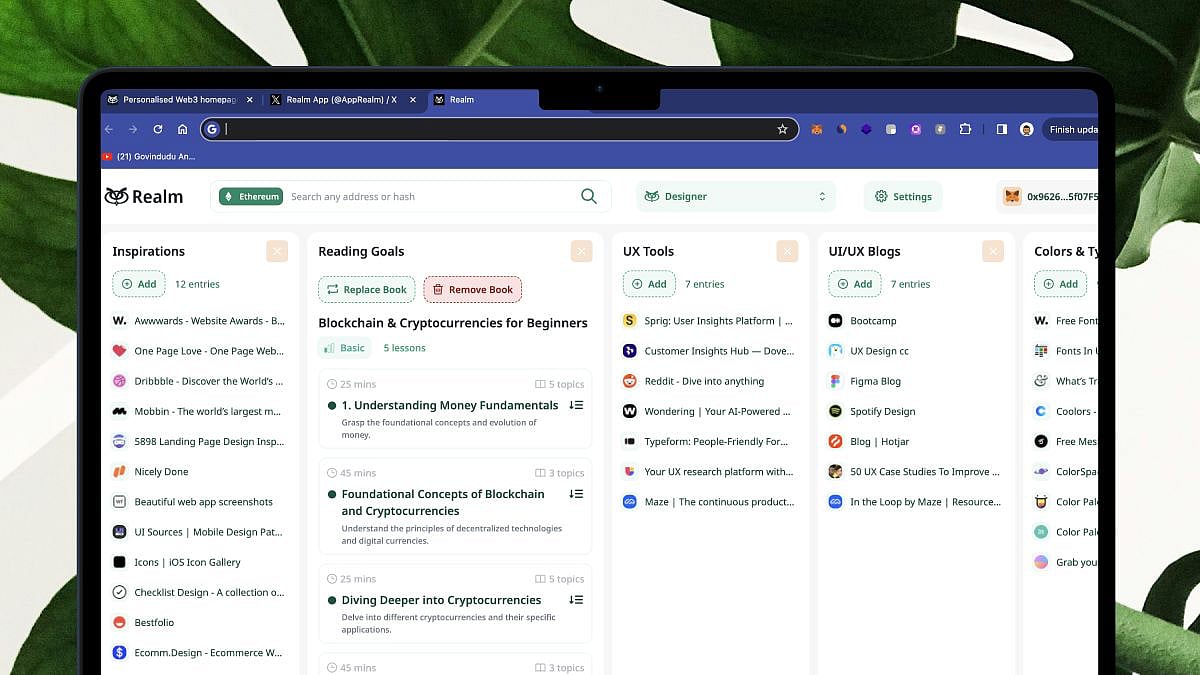Click the Figma logo next to Figma Blog
The height and width of the screenshot is (675, 1200).
click(x=835, y=381)
